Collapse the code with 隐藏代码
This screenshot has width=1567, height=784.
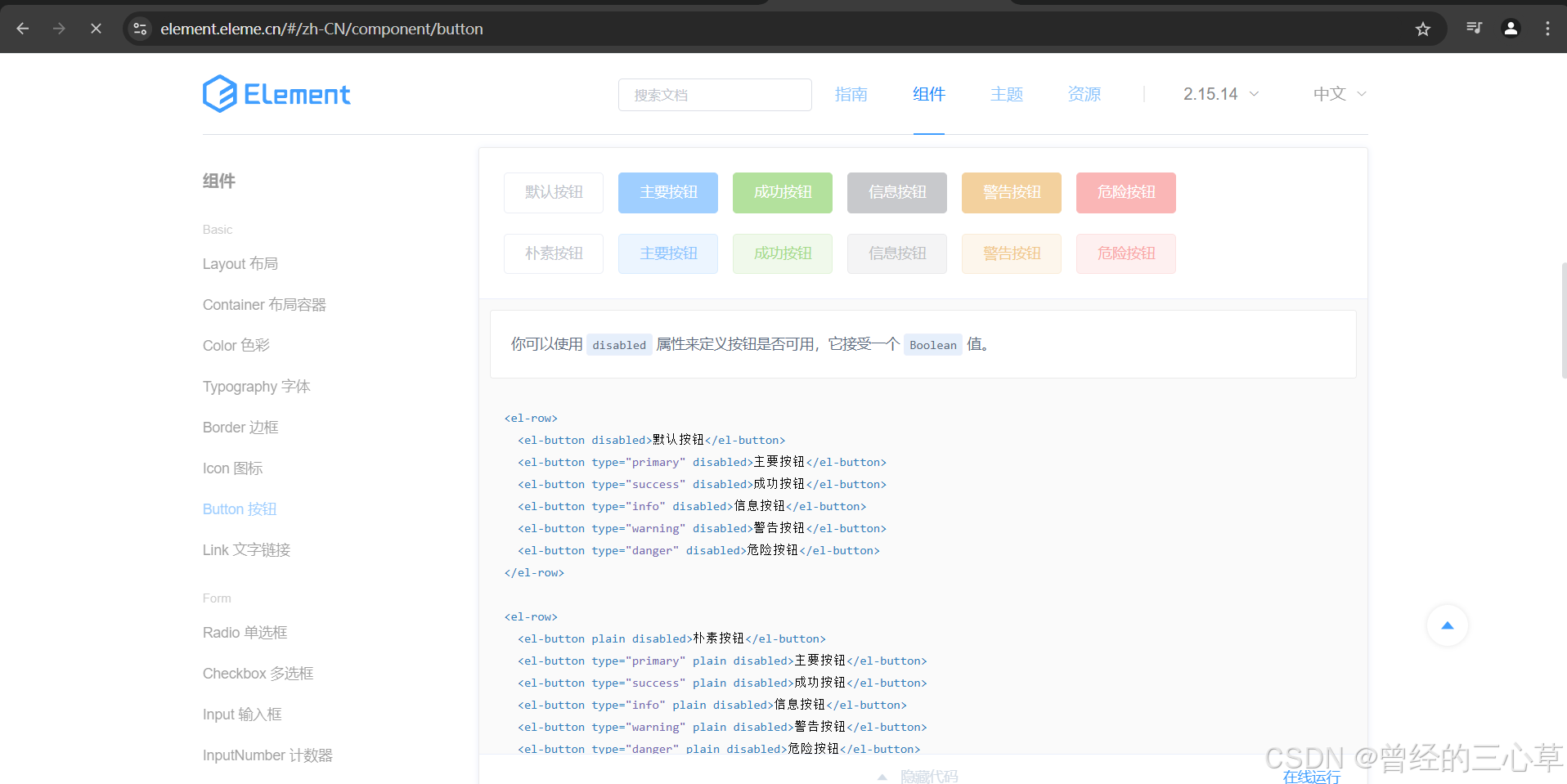(929, 775)
